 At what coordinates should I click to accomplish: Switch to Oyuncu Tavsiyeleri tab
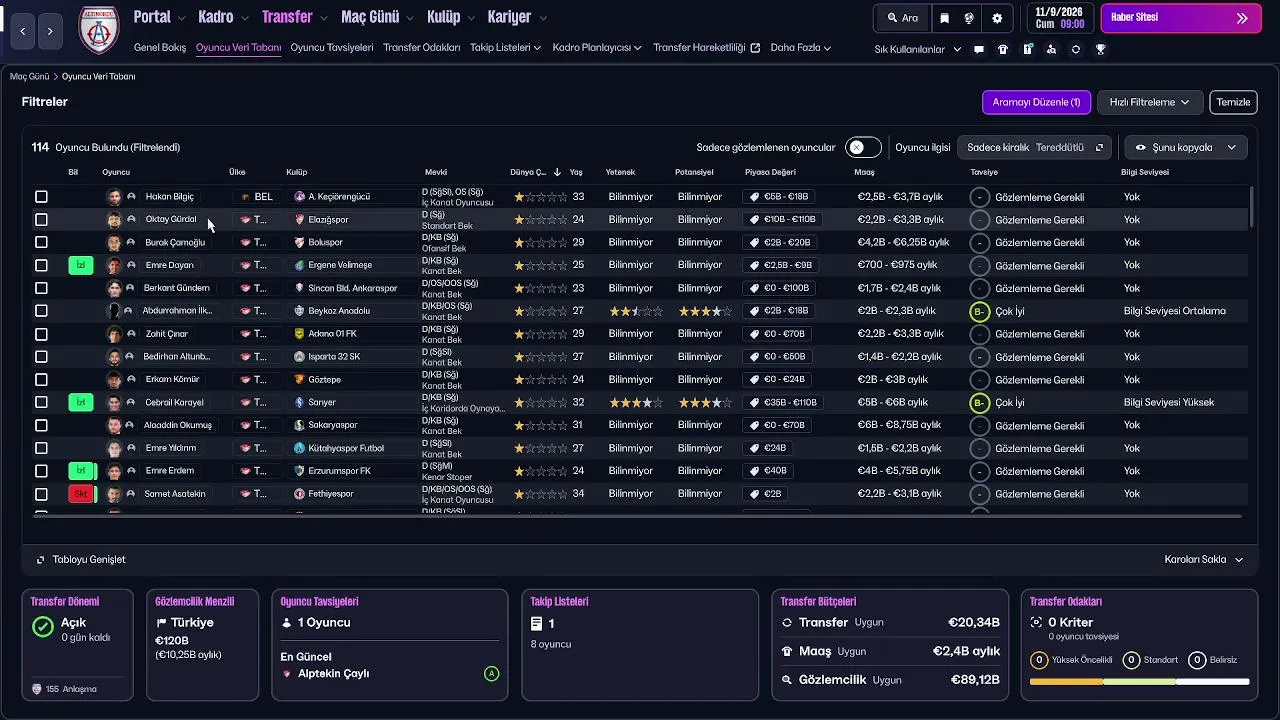(332, 47)
